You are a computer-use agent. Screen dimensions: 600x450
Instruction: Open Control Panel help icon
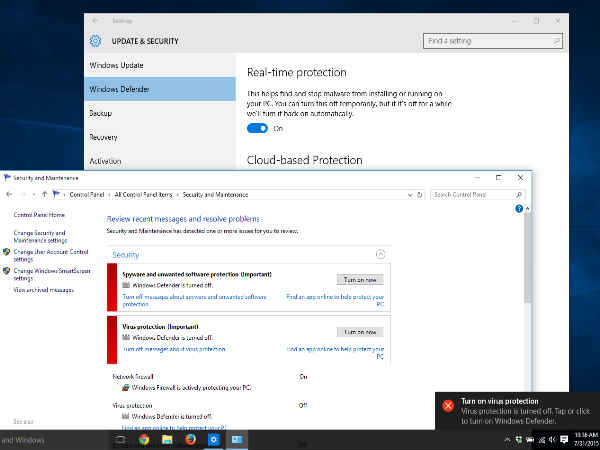pyautogui.click(x=519, y=209)
